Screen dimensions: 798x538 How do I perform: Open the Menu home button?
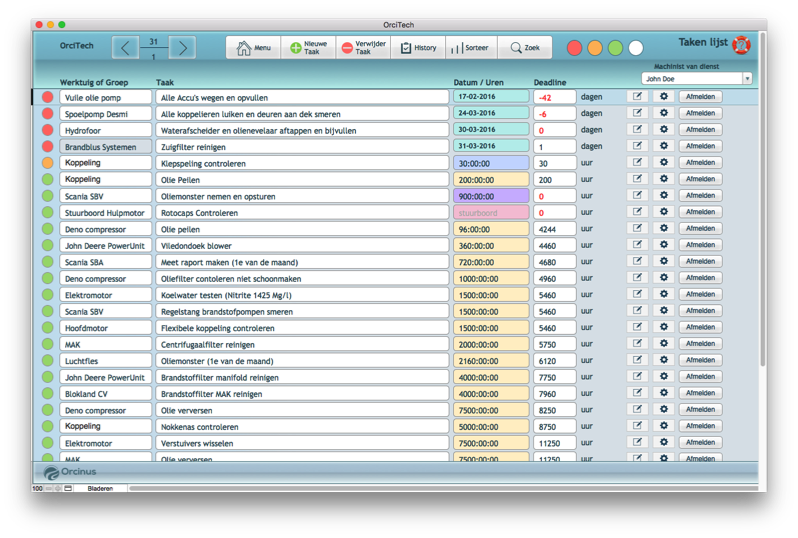click(253, 48)
